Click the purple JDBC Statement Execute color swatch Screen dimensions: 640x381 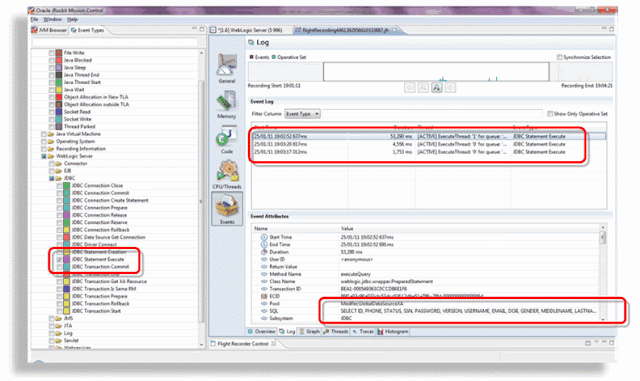pos(67,259)
